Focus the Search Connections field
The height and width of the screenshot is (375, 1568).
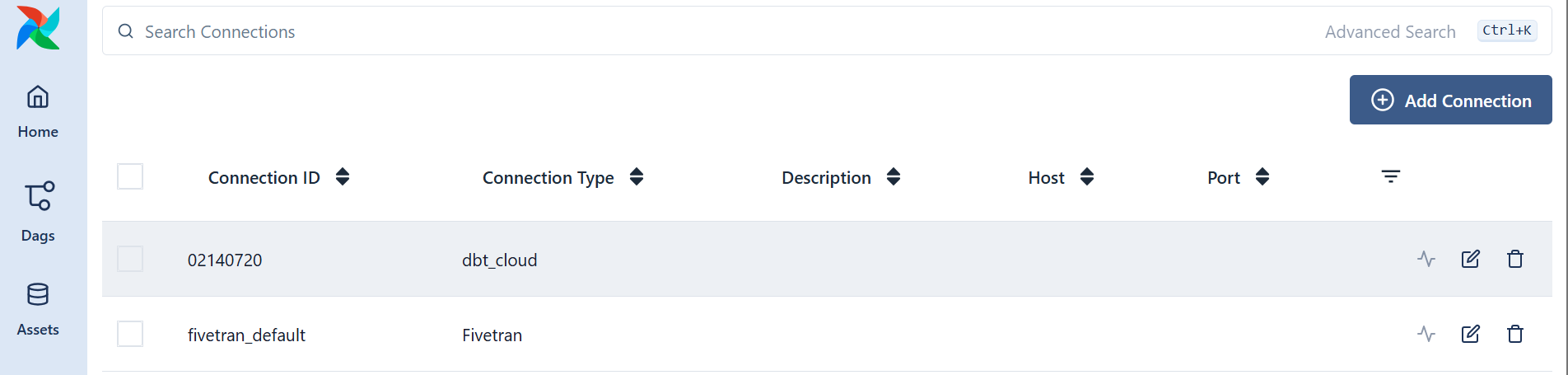(x=659, y=31)
